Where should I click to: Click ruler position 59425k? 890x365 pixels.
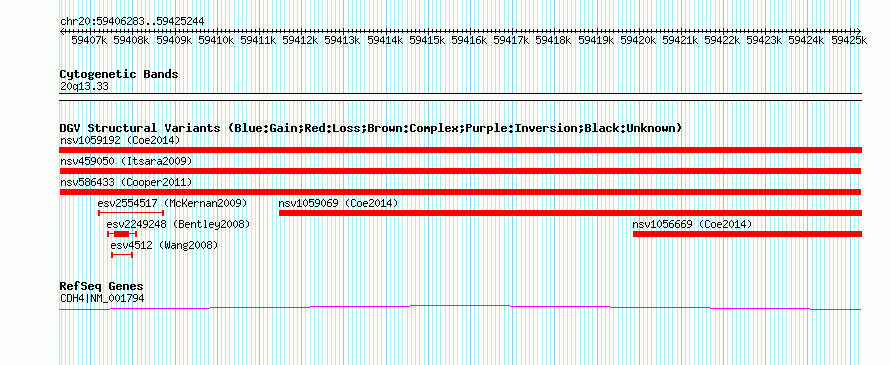pyautogui.click(x=849, y=40)
